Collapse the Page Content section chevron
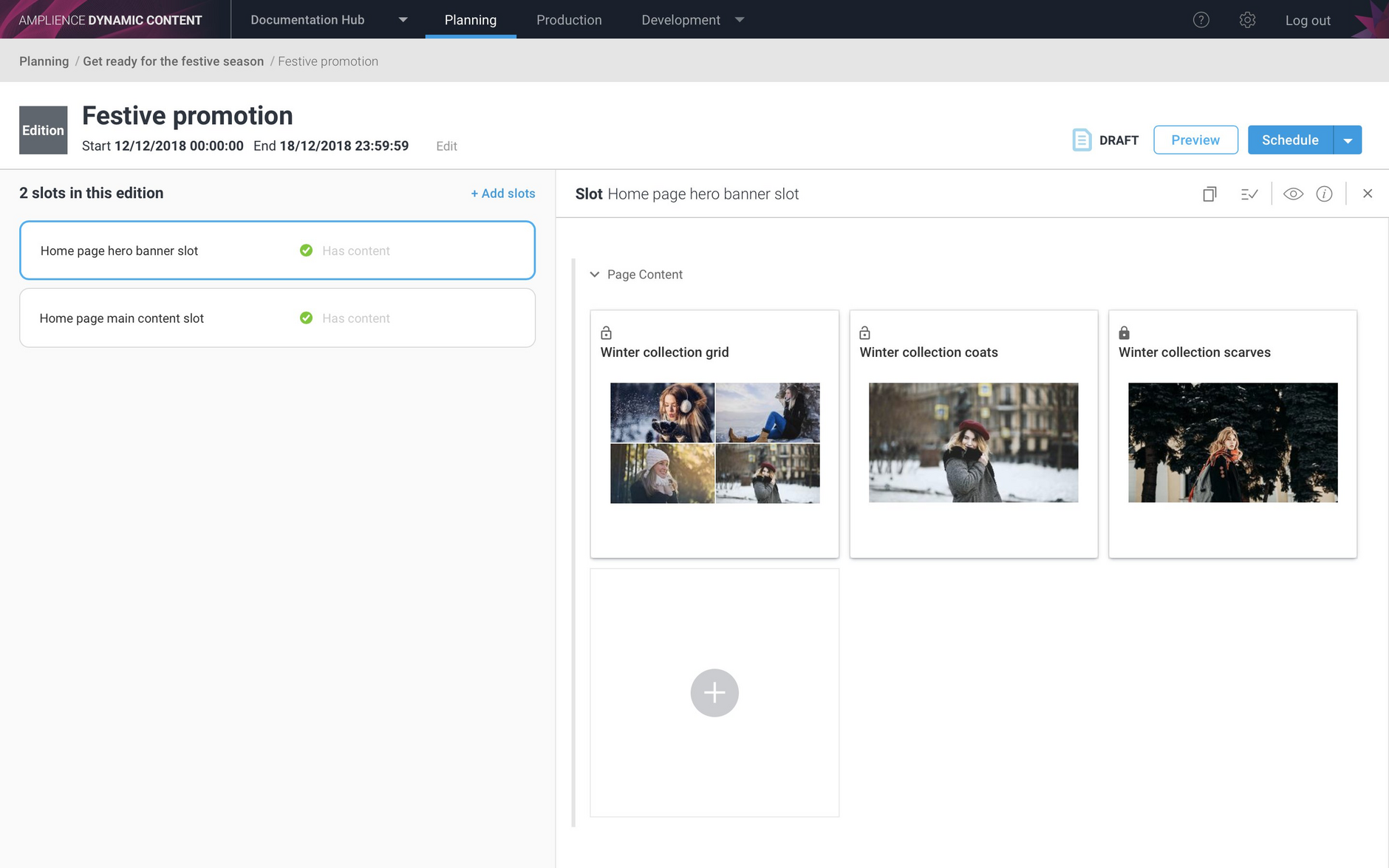This screenshot has height=868, width=1389. click(595, 274)
